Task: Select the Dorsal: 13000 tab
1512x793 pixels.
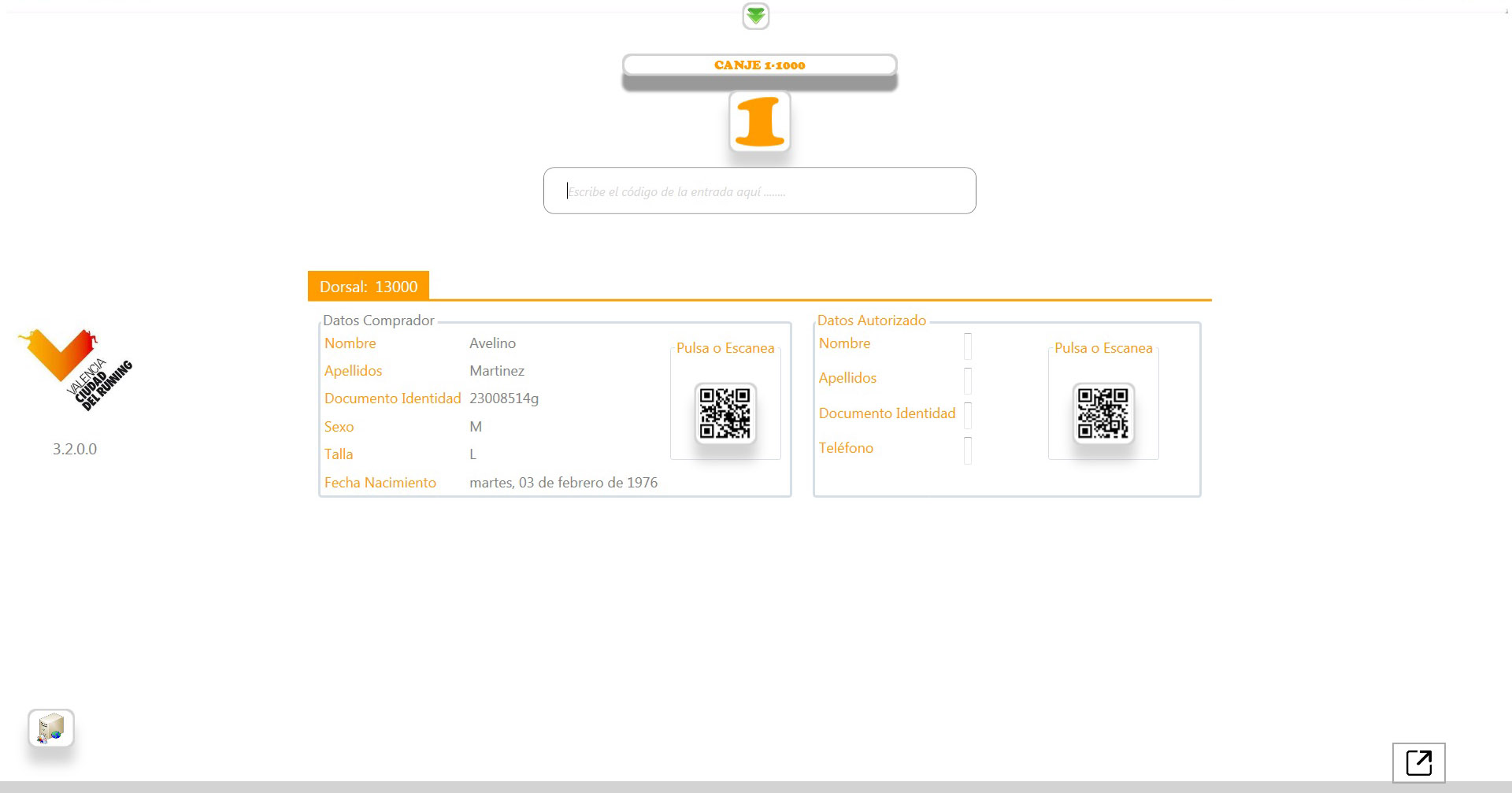Action: click(369, 287)
